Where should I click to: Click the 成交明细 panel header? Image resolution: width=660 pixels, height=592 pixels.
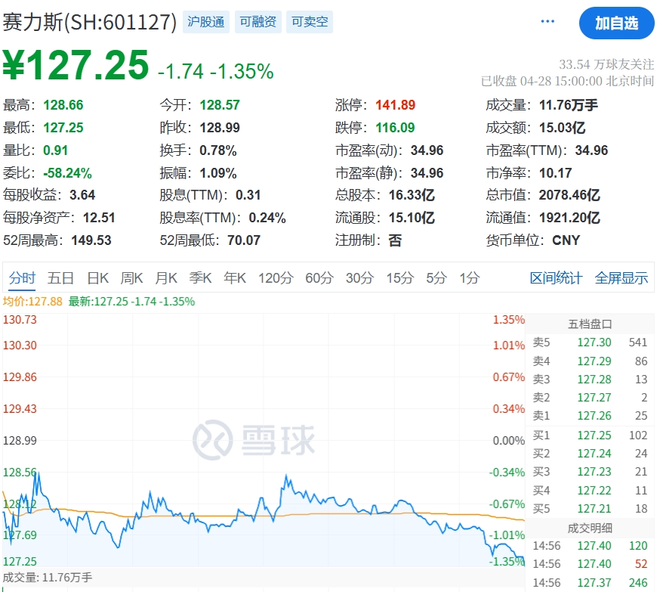click(x=590, y=528)
